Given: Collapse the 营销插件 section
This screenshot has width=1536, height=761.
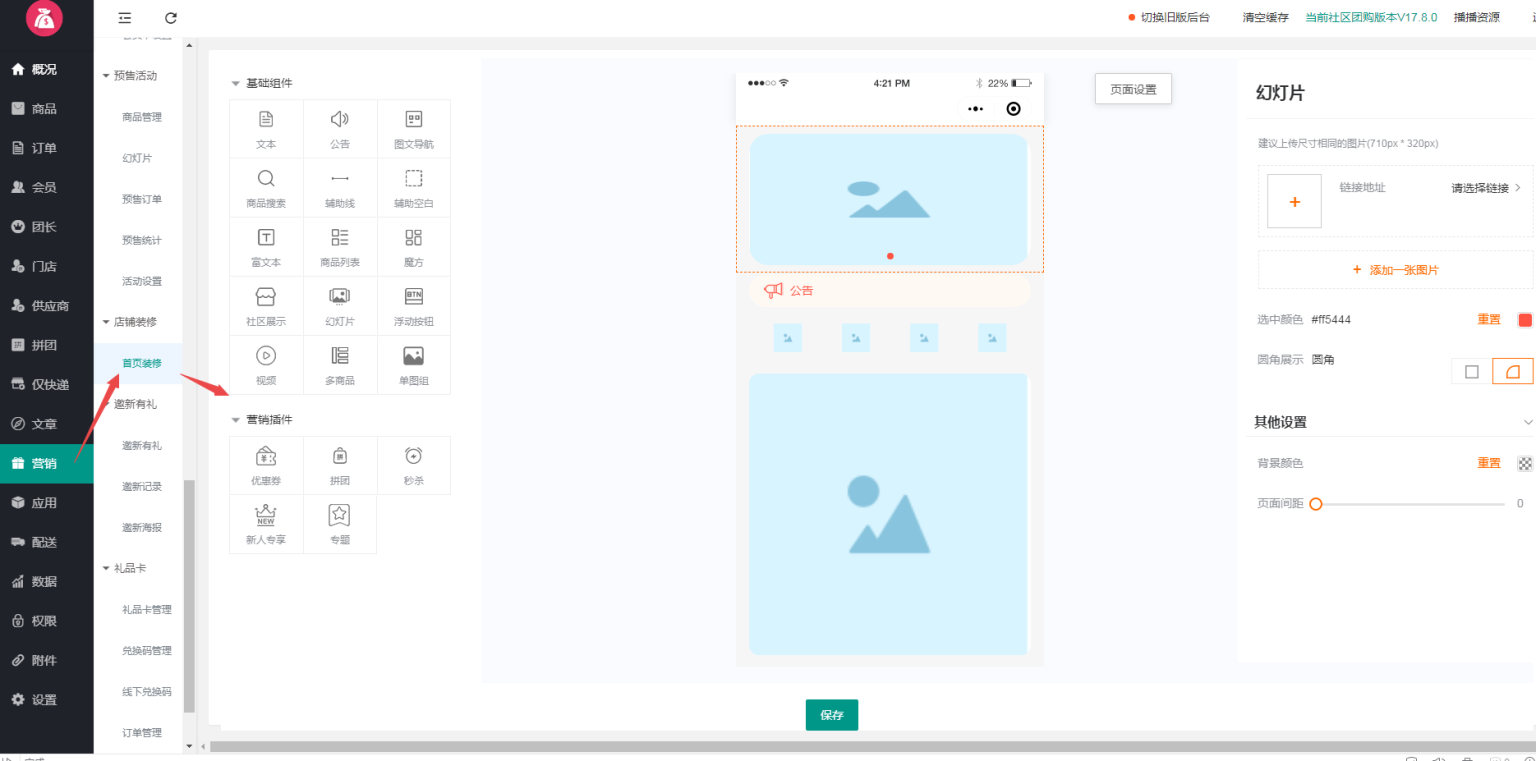Looking at the screenshot, I should point(237,420).
